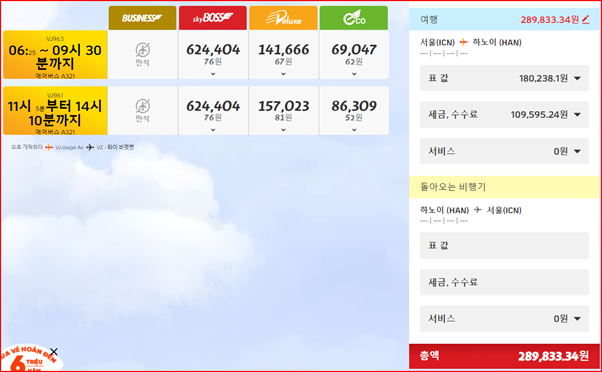Open the VJ961 11시 flight time card
Screen dimensions: 602x372
coord(55,111)
